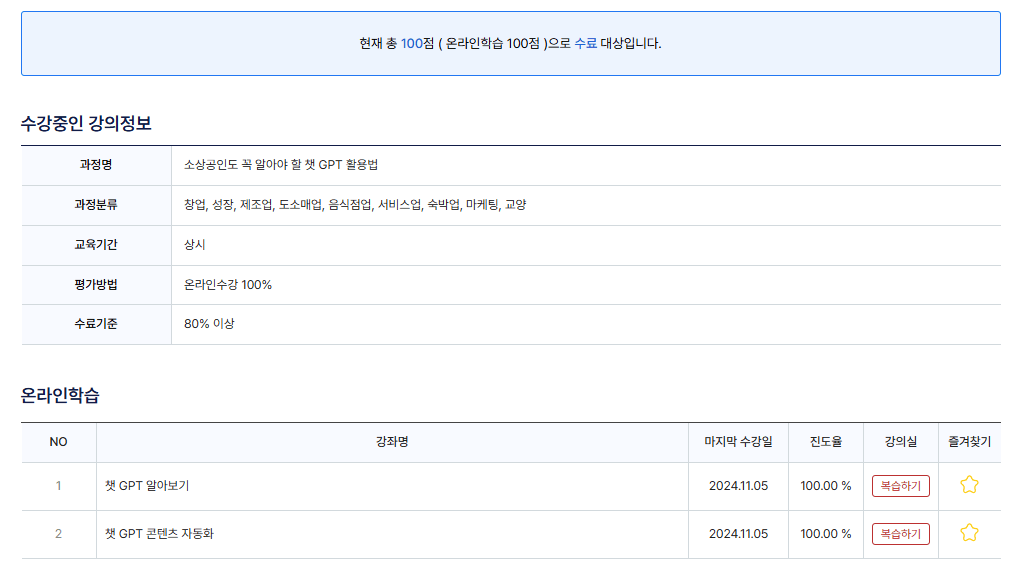Click the 과정명 row label
The width and height of the screenshot is (1036, 581).
tap(96, 165)
